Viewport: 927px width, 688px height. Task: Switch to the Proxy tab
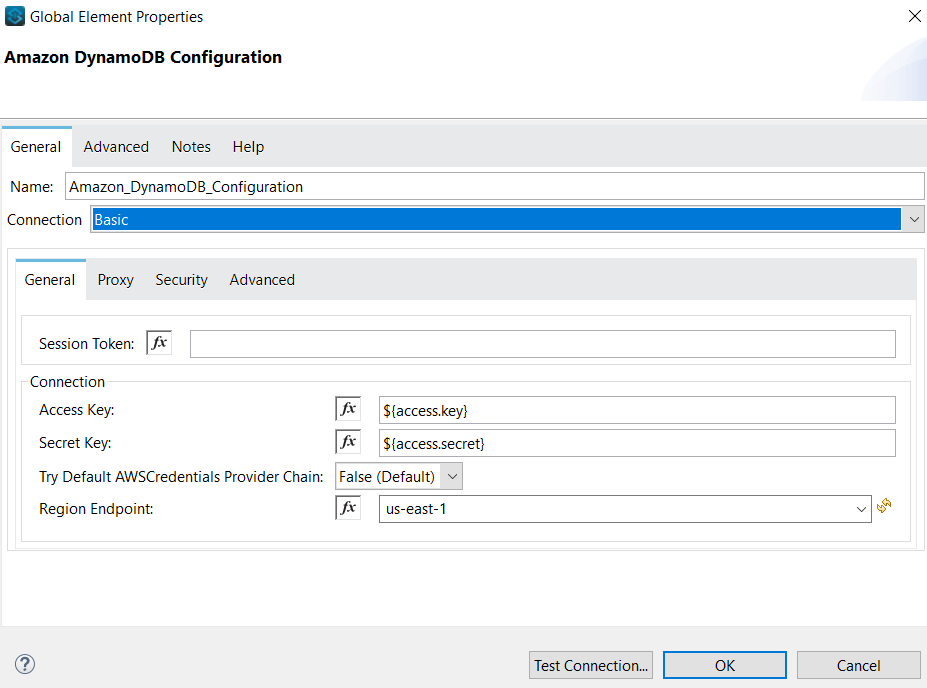point(114,279)
